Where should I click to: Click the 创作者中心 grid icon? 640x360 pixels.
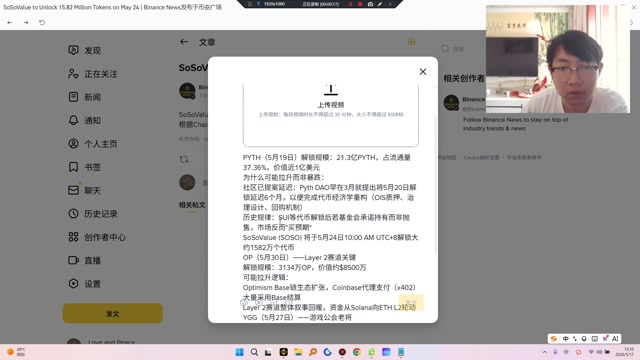[73, 237]
